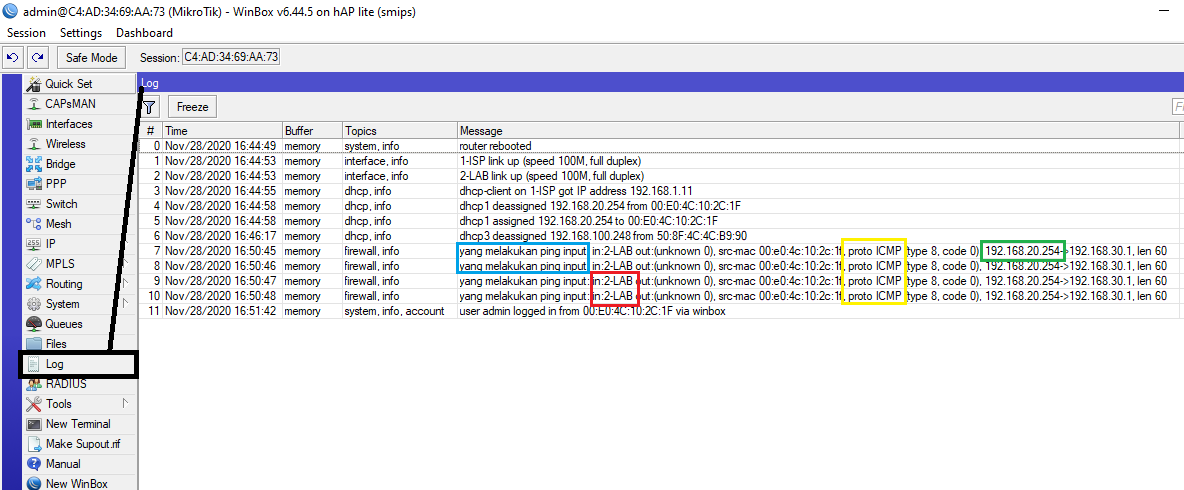Open Interfaces in sidebar
The height and width of the screenshot is (490, 1184).
coord(80,124)
